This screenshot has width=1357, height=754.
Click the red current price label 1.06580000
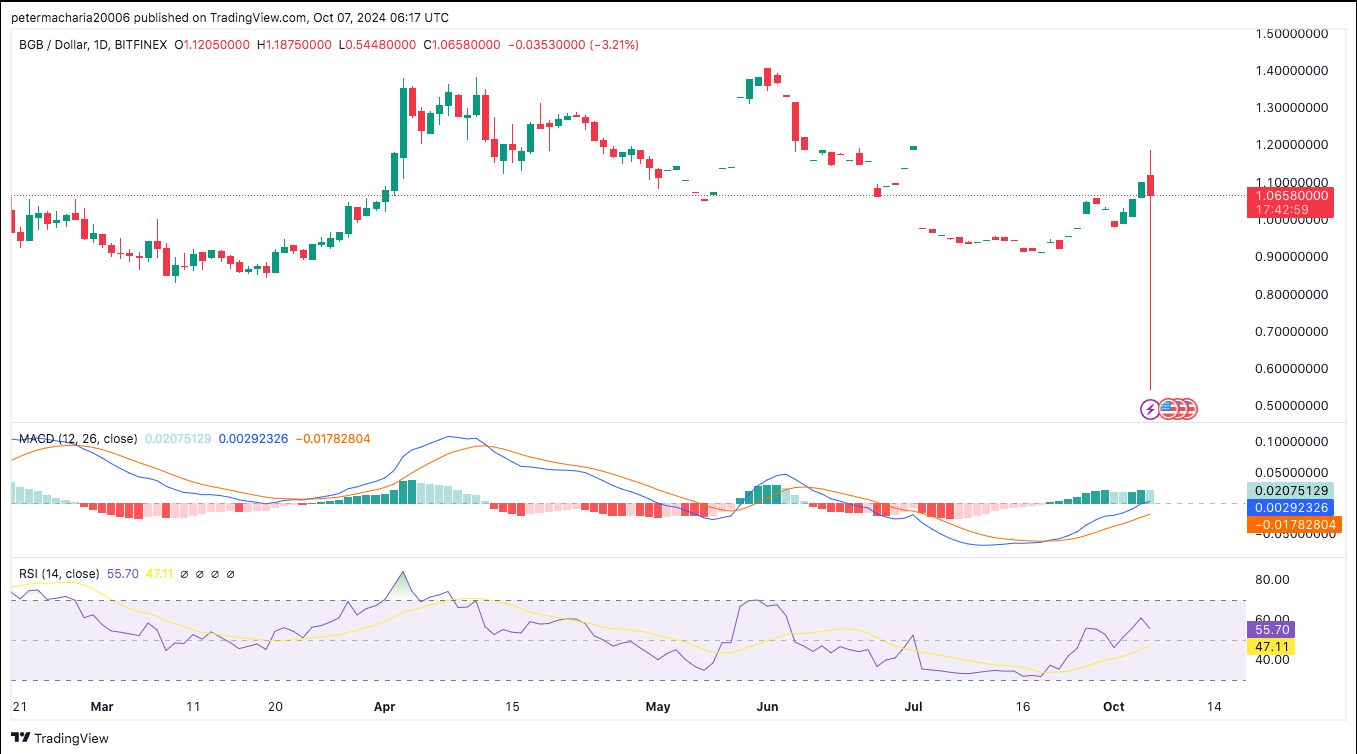click(x=1289, y=196)
